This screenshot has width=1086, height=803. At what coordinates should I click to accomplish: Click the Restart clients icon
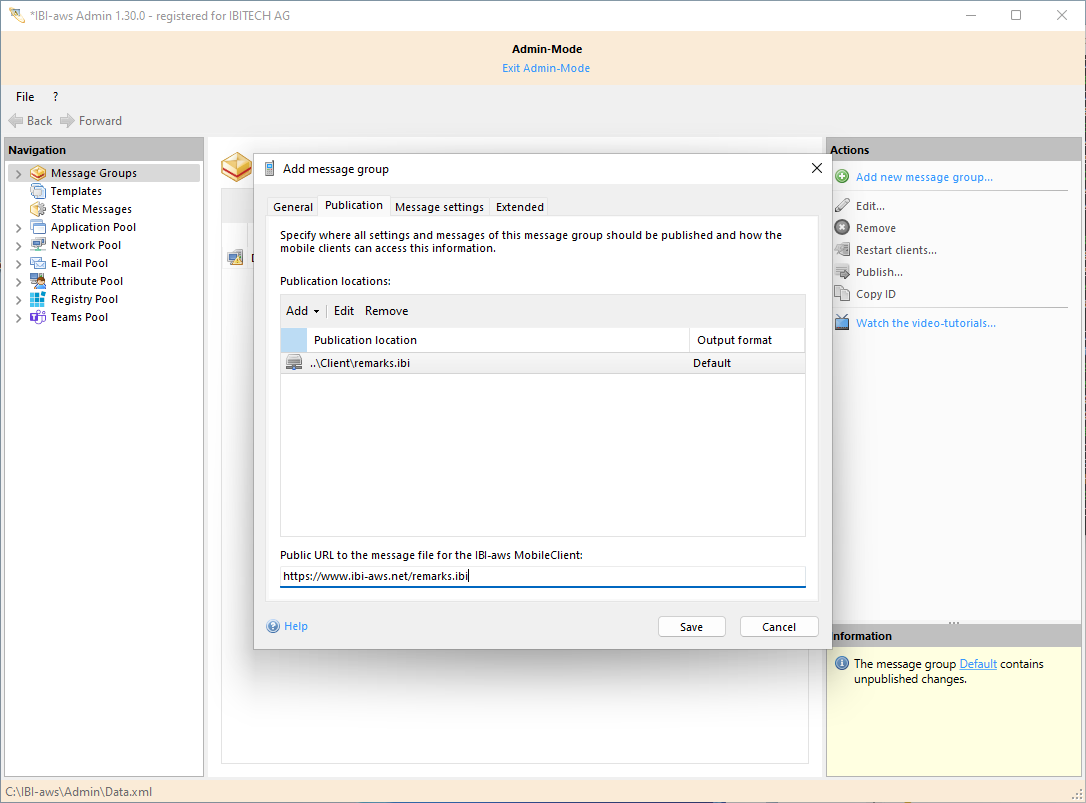(x=842, y=249)
